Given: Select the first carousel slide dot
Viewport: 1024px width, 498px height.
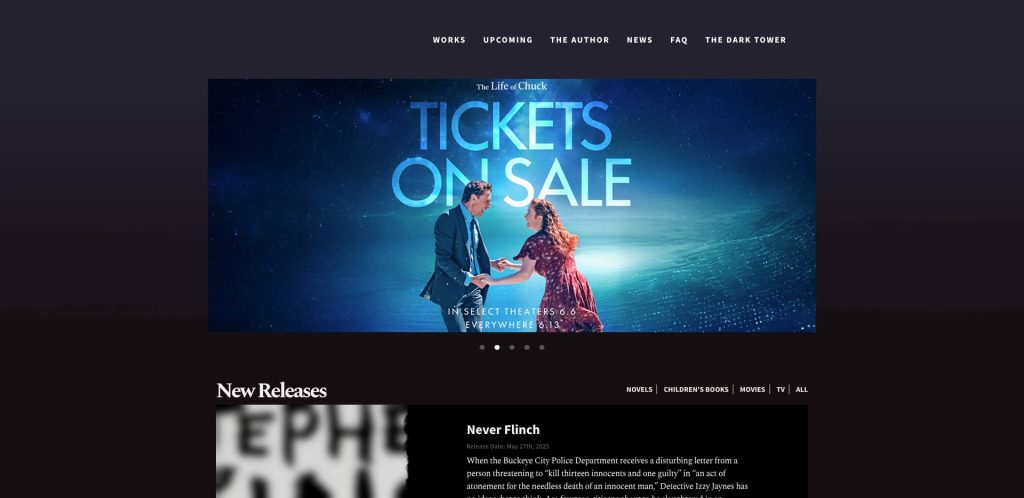Looking at the screenshot, I should [482, 347].
